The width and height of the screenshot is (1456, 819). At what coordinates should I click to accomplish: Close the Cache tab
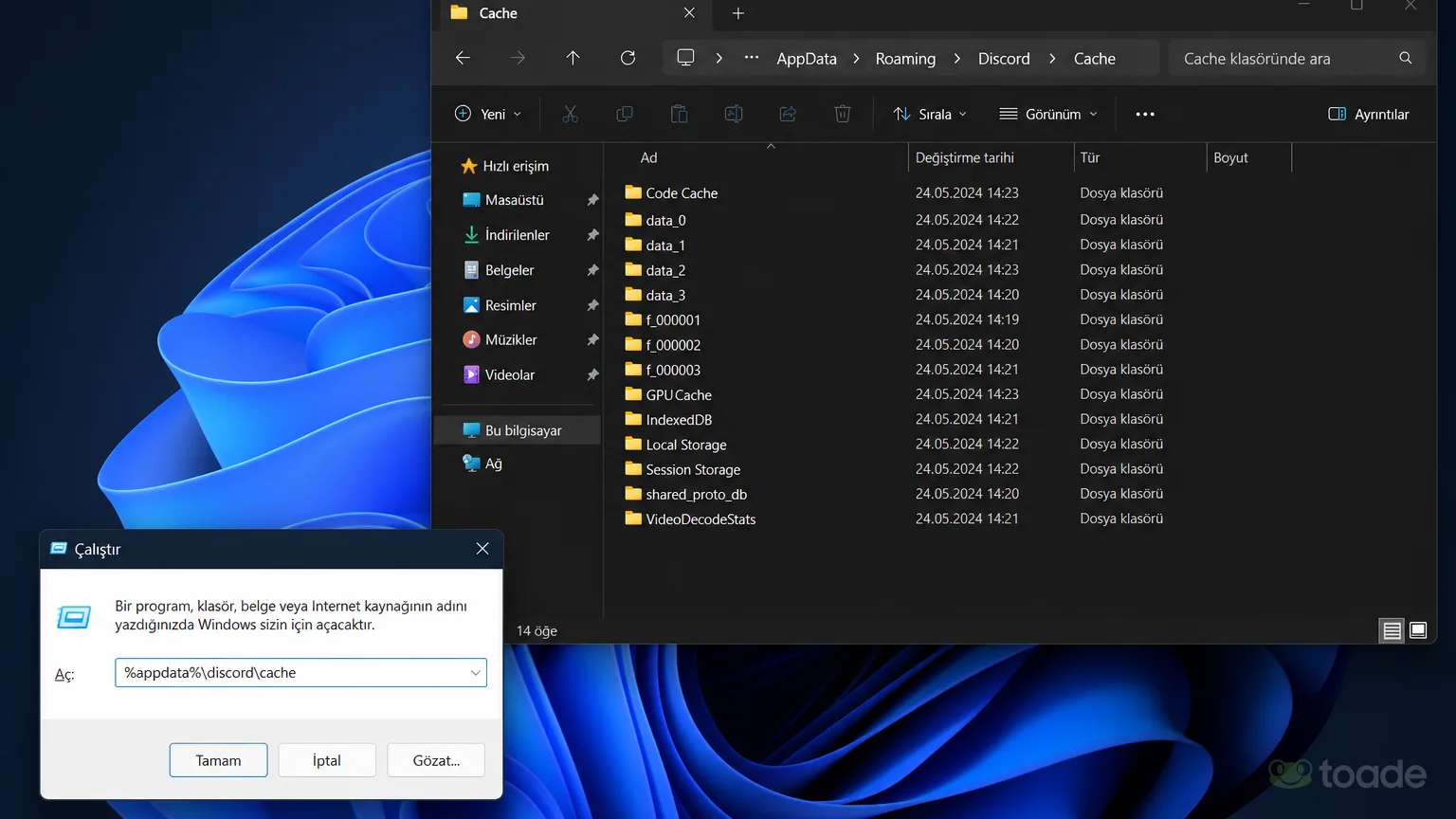click(689, 13)
